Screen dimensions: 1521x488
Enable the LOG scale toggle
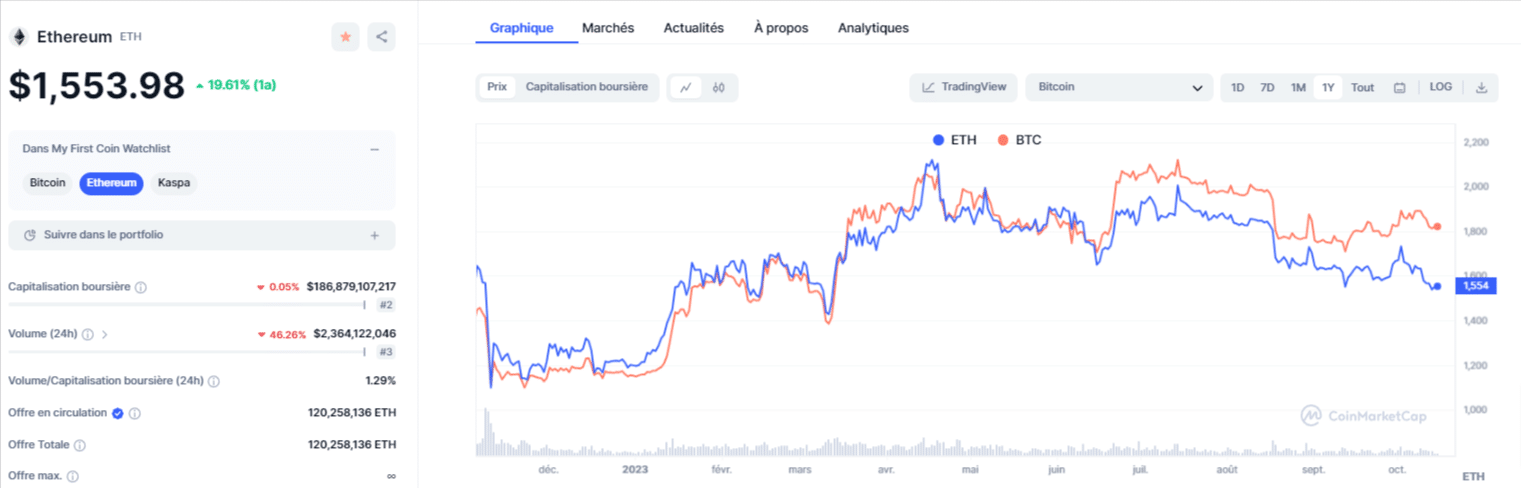pos(1440,87)
